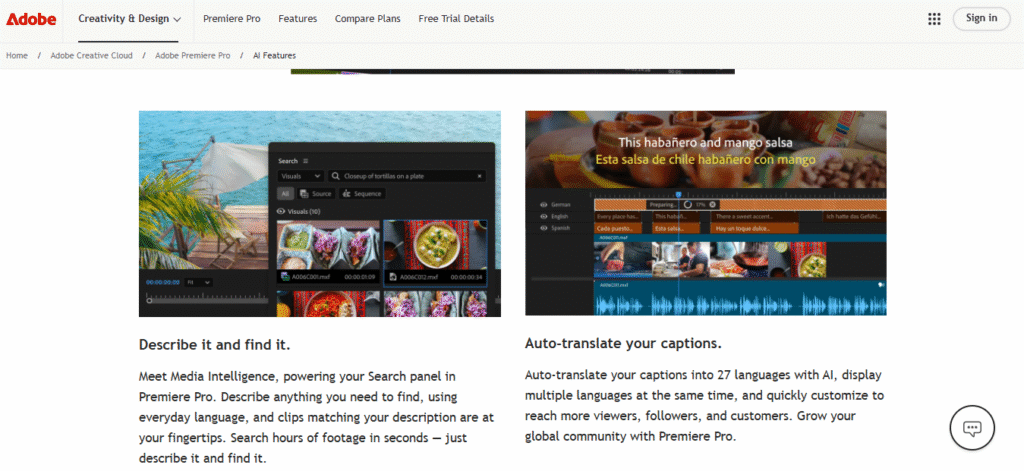Open the Adobe apps grid icon
This screenshot has height=471, width=1024.
click(x=934, y=19)
